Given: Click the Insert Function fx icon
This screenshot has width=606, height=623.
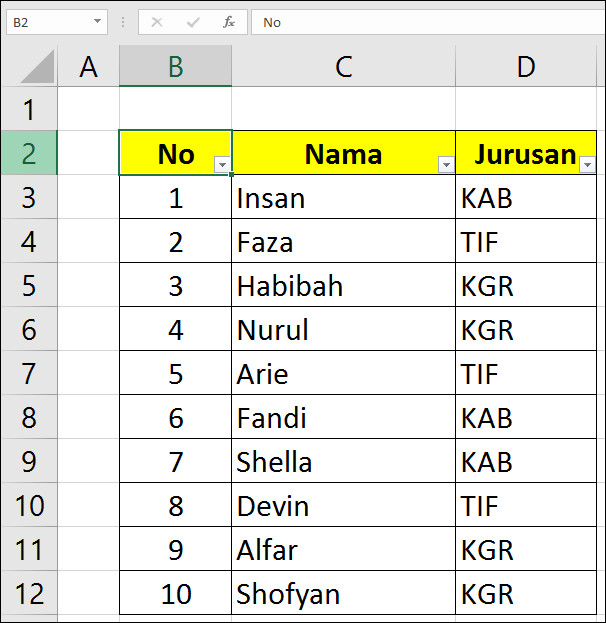Looking at the screenshot, I should pyautogui.click(x=229, y=22).
